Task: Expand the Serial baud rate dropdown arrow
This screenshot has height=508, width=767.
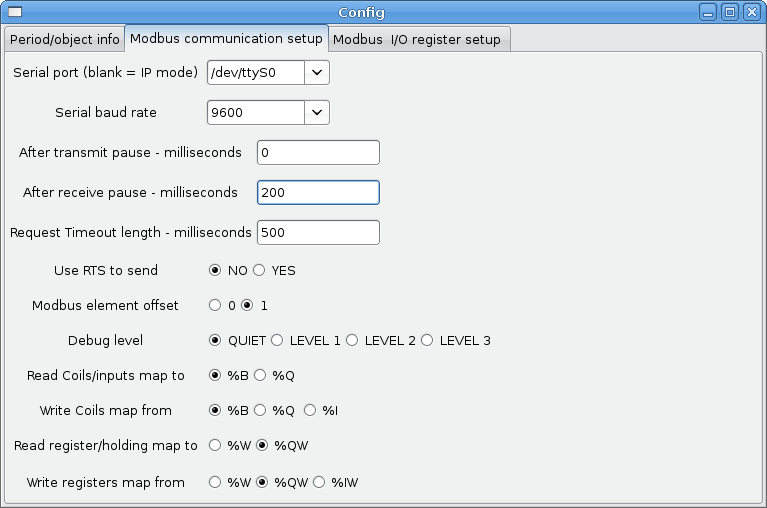Action: tap(317, 113)
